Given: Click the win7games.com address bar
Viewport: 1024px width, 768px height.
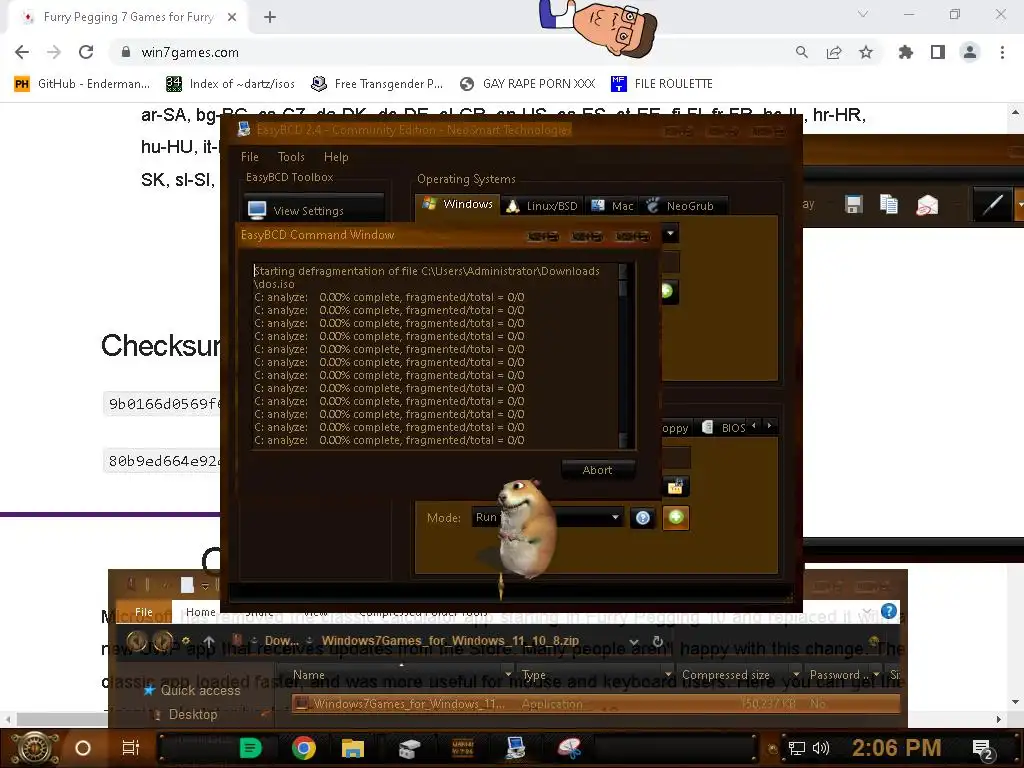Looking at the screenshot, I should [x=451, y=52].
